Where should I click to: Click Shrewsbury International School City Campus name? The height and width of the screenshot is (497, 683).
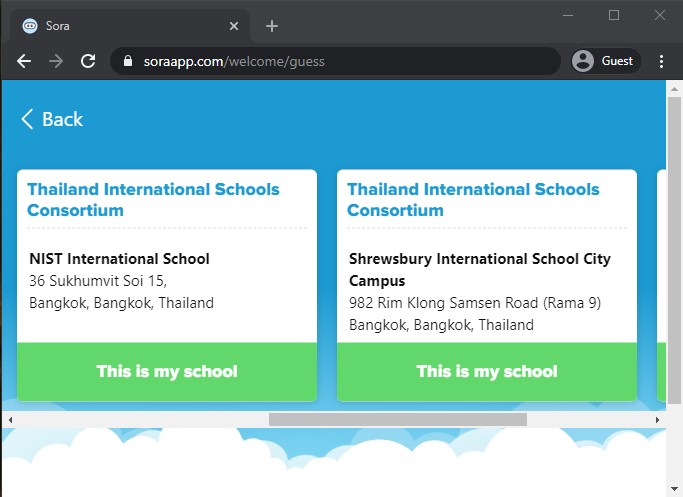tap(480, 270)
